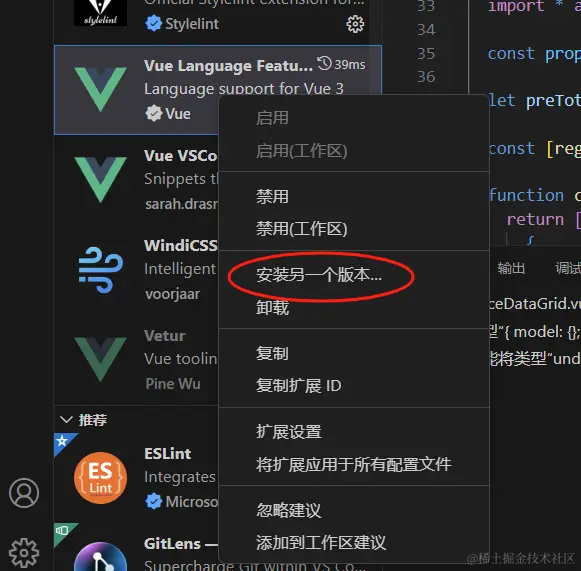
Task: Switch to the 输出 panel tab
Action: pyautogui.click(x=511, y=268)
